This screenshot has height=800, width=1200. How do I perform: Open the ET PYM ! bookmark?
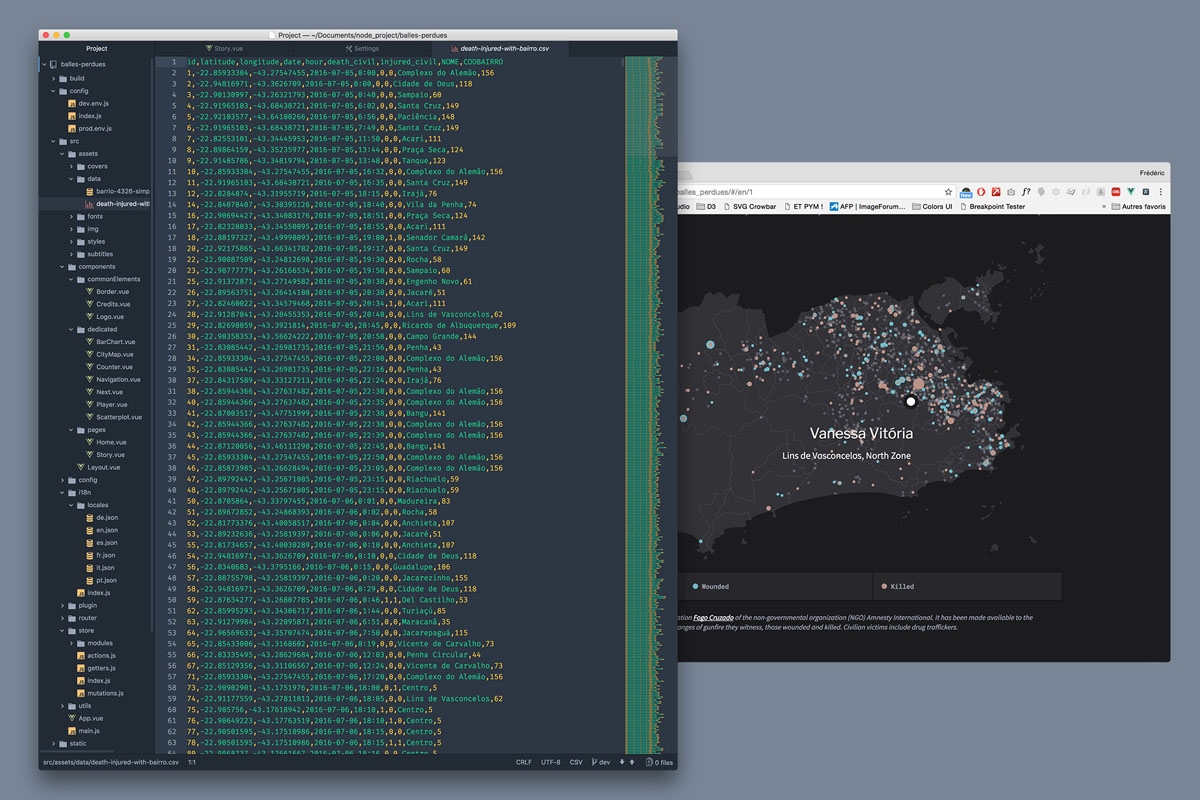point(802,207)
